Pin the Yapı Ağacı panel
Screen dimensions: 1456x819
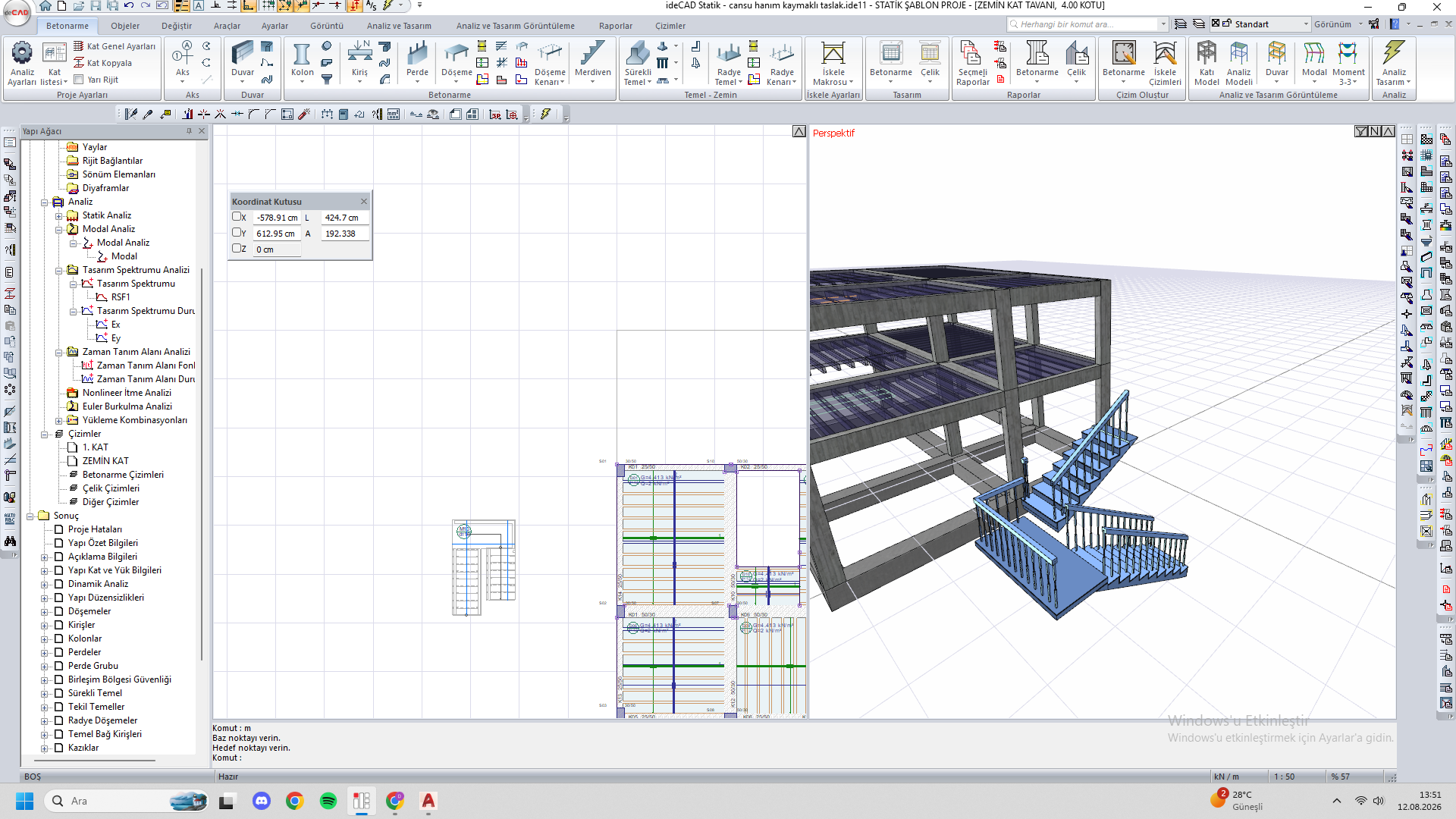click(x=189, y=131)
